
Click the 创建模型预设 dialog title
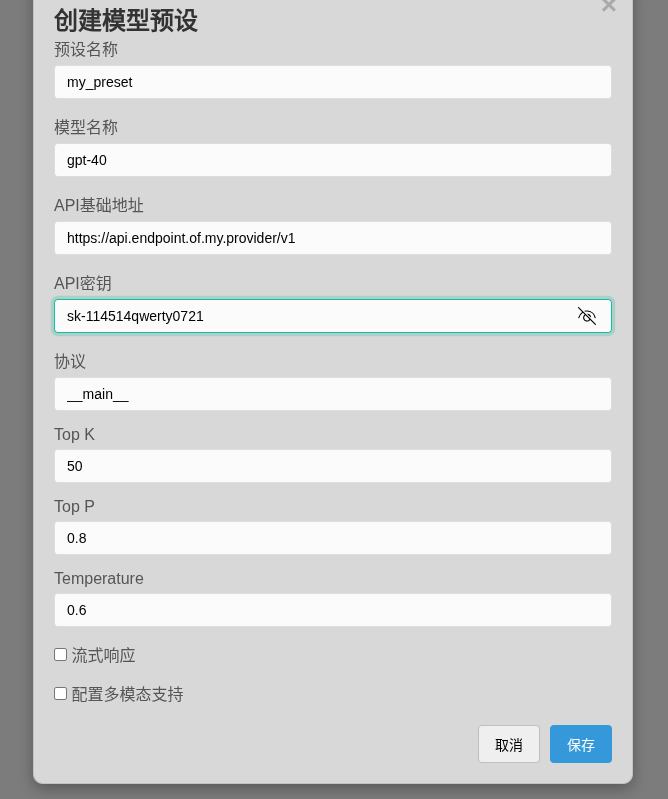click(x=126, y=20)
